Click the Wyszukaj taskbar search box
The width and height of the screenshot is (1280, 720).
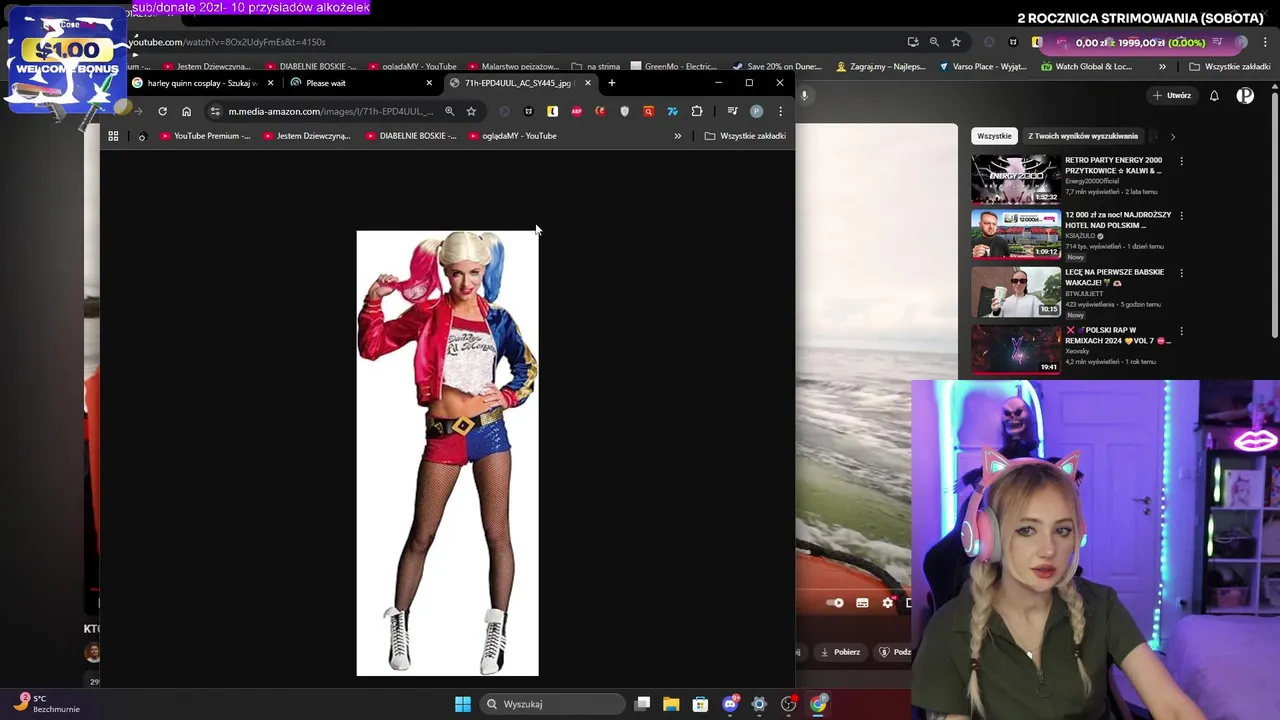click(x=553, y=704)
